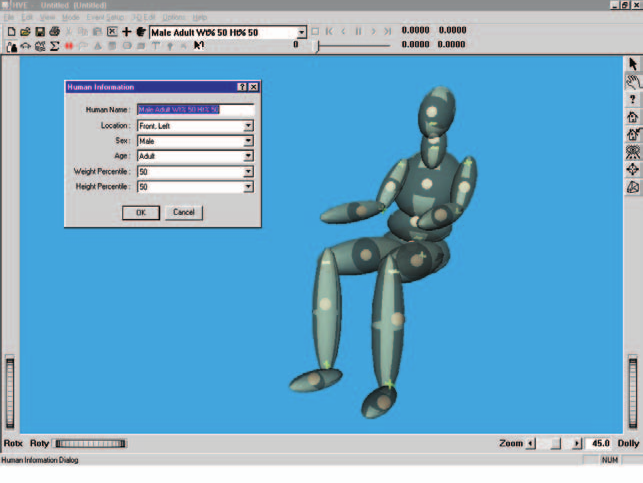This screenshot has width=643, height=483.
Task: Open file via folder toolbar icon
Action: [x=25, y=32]
